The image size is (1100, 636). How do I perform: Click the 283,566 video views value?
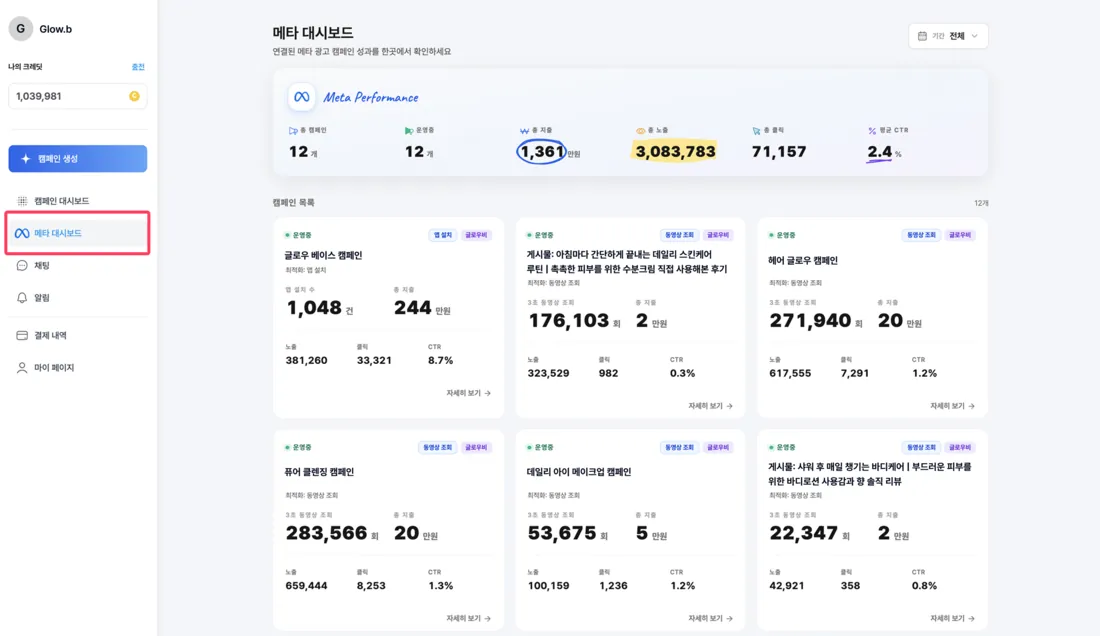pos(326,533)
